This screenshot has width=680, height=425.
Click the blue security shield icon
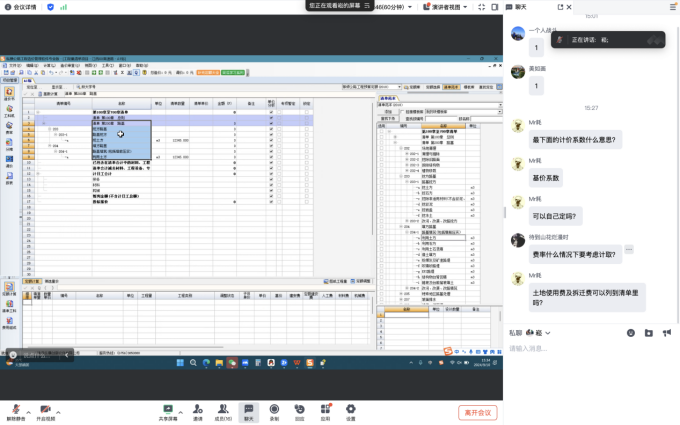click(50, 7)
